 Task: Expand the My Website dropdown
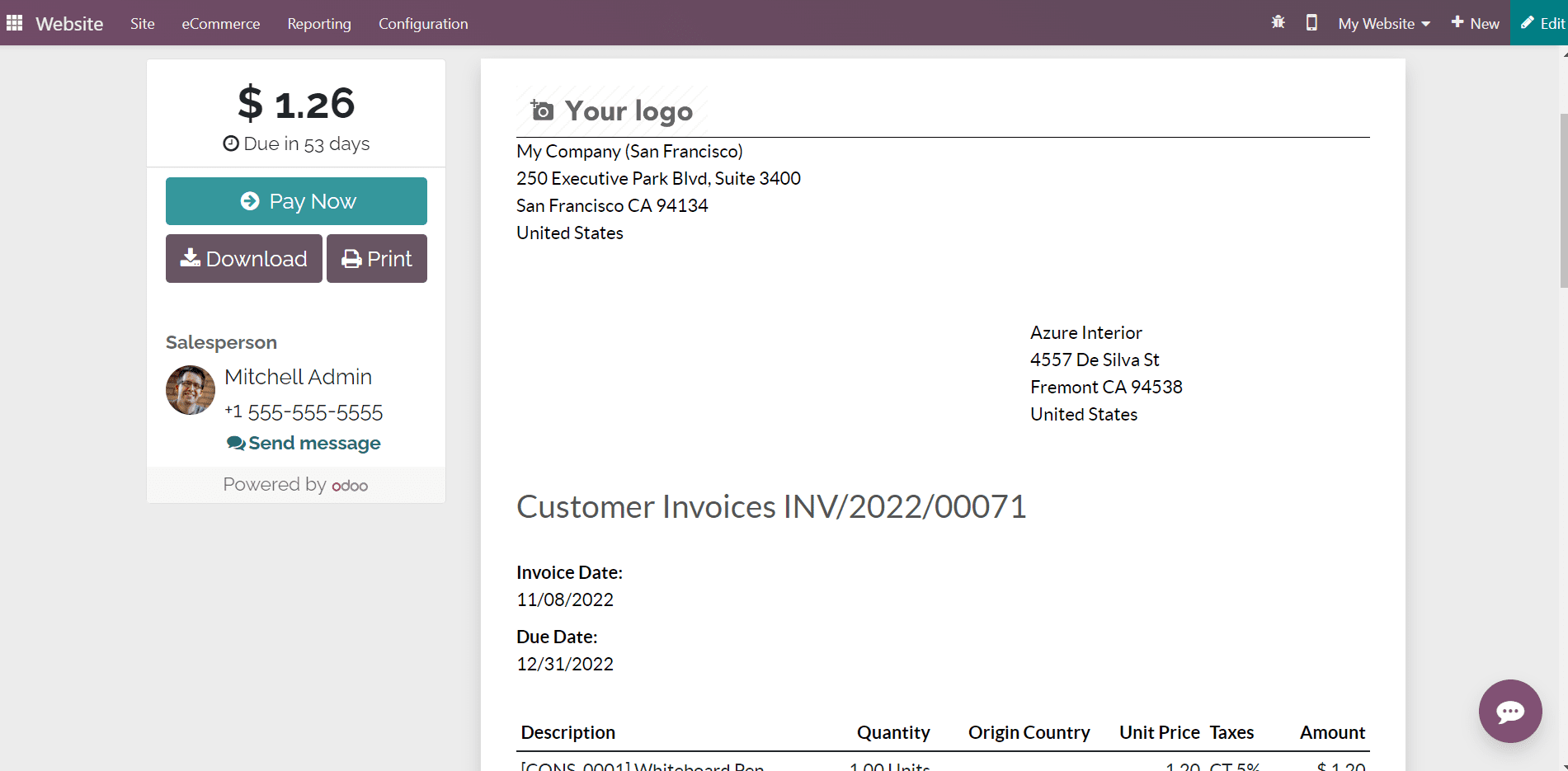pyautogui.click(x=1383, y=24)
